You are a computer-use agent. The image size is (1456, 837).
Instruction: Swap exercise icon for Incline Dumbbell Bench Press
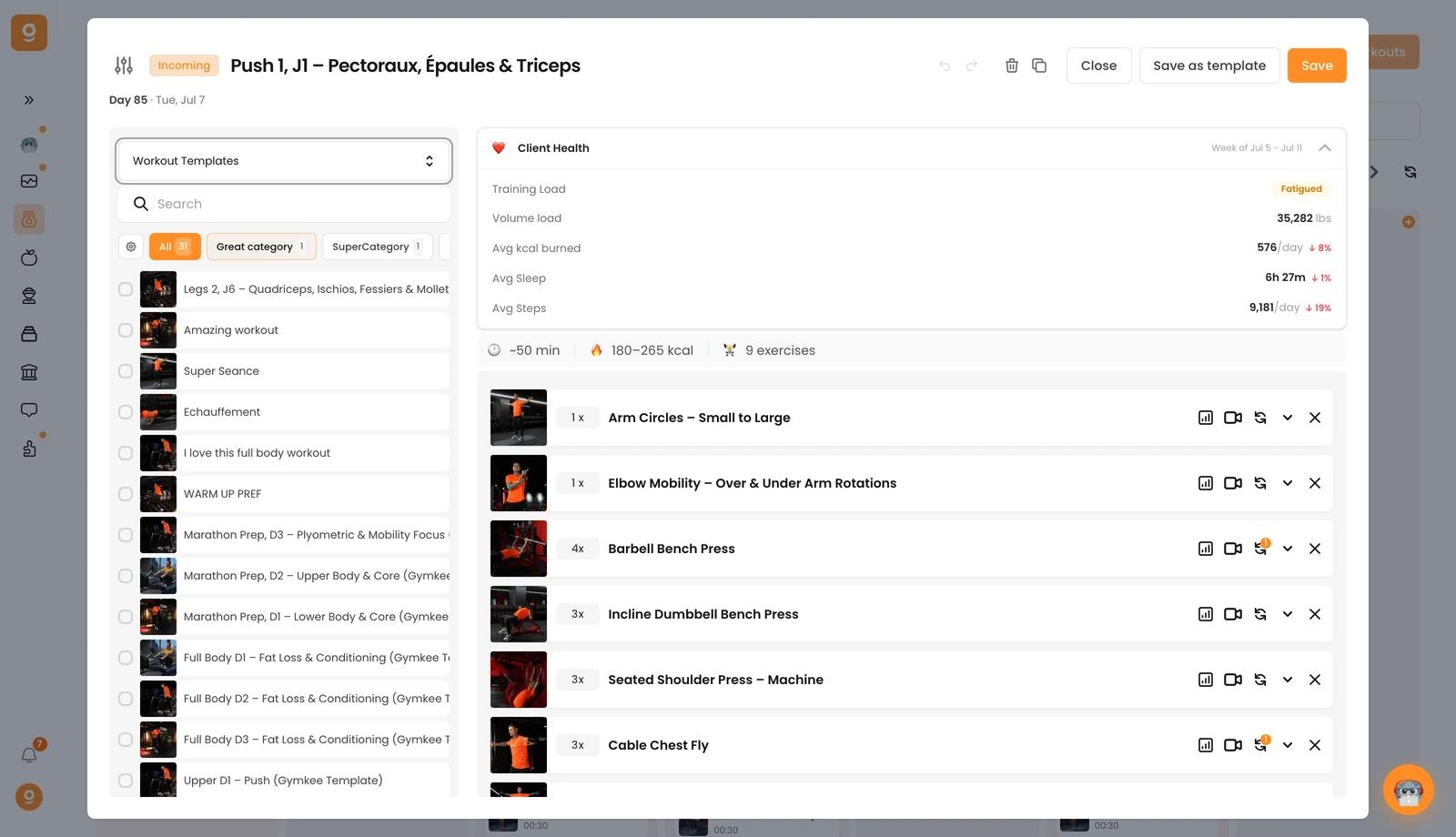click(x=1260, y=614)
